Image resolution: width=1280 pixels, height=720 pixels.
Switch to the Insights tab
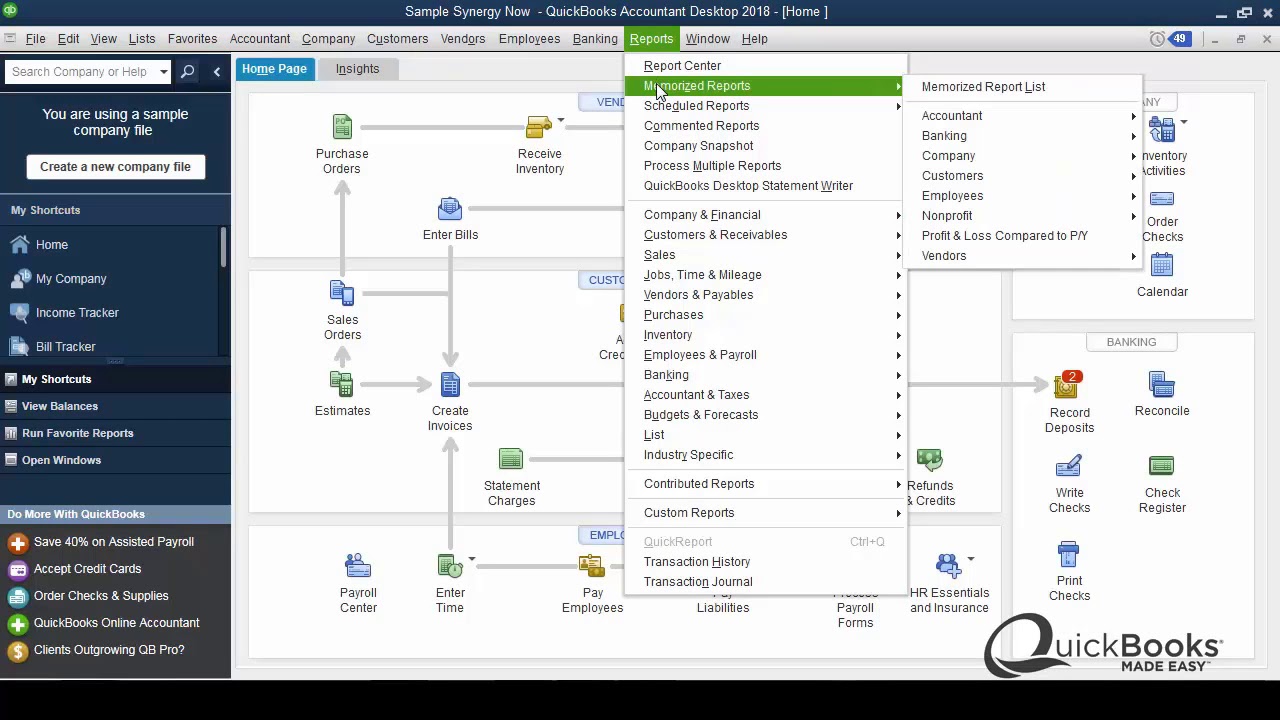(x=357, y=69)
